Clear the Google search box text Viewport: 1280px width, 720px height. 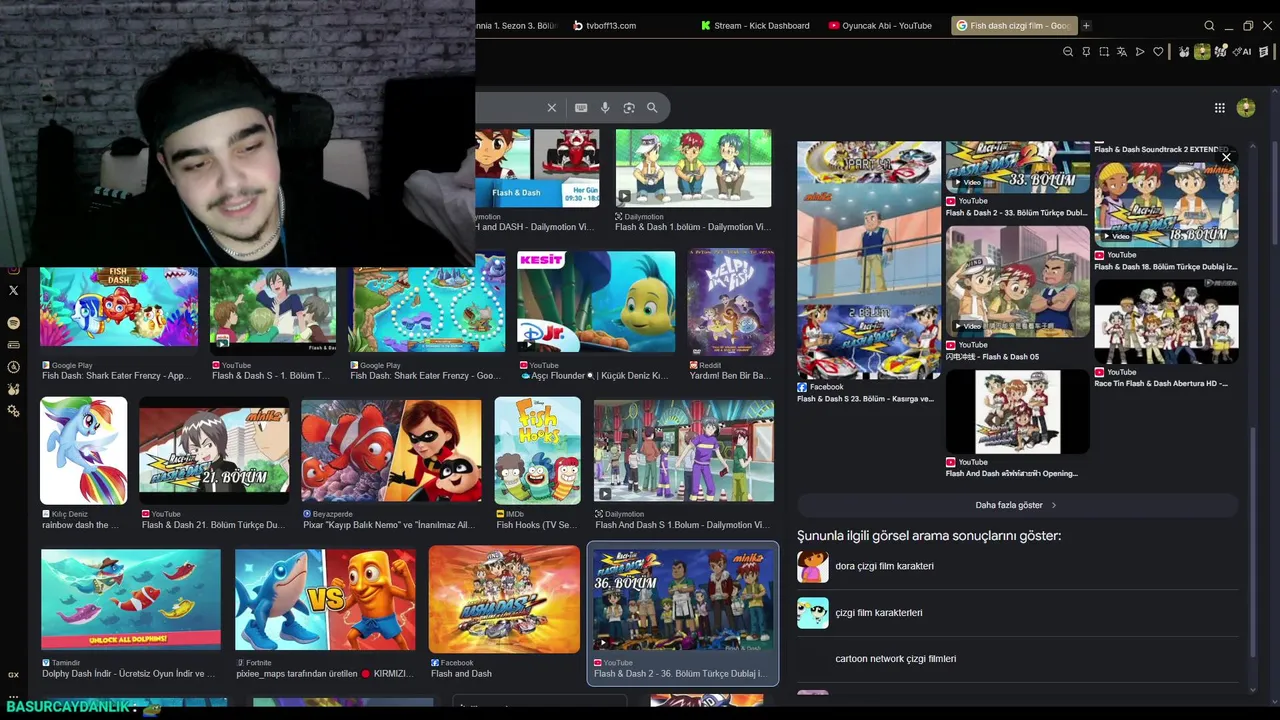pyautogui.click(x=551, y=107)
